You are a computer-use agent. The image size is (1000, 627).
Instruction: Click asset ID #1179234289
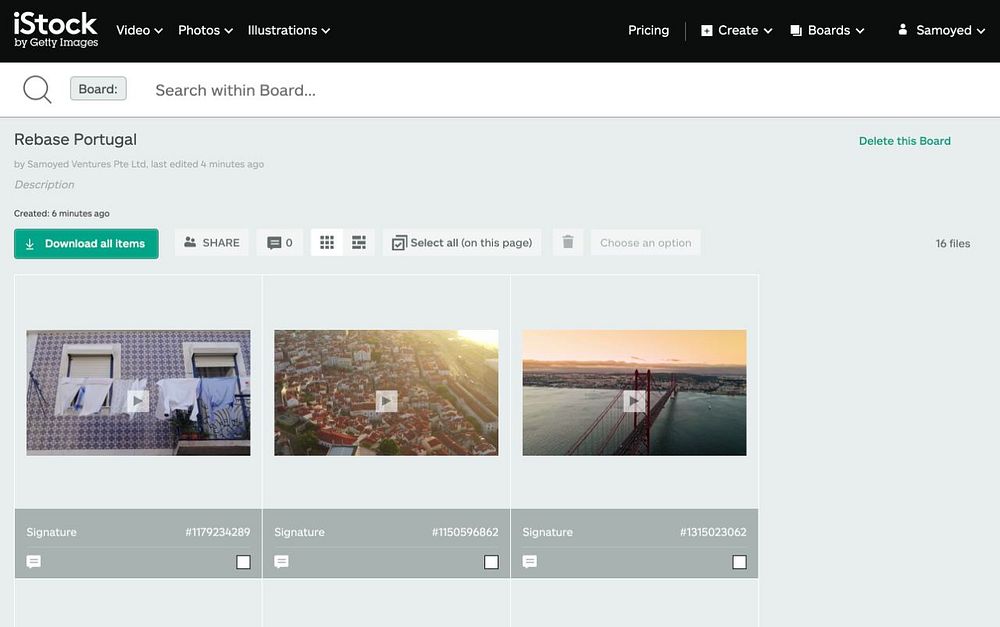(217, 532)
